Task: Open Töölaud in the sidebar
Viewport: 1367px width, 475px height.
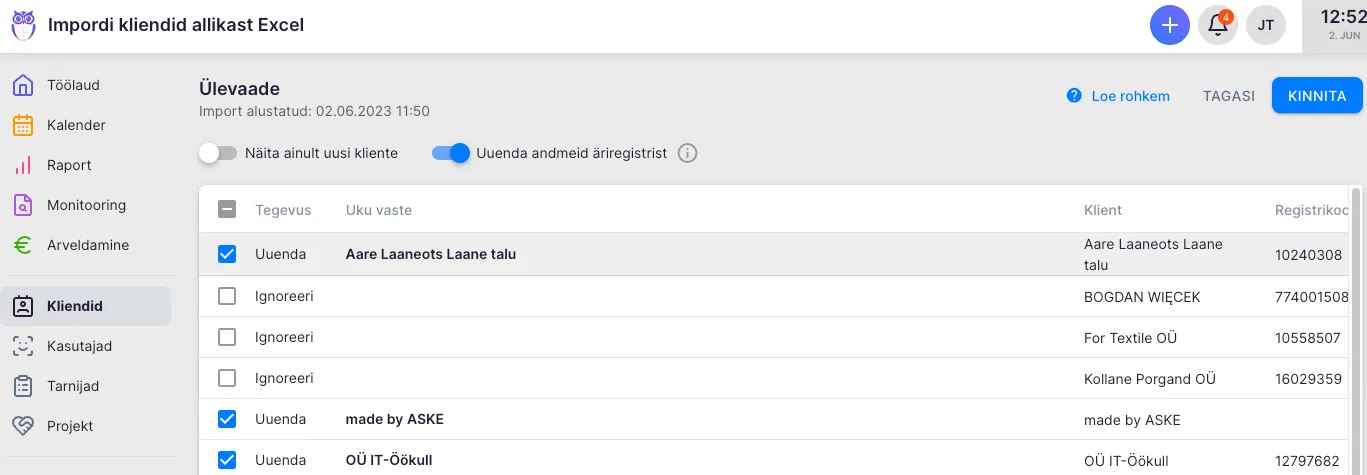Action: (x=72, y=85)
